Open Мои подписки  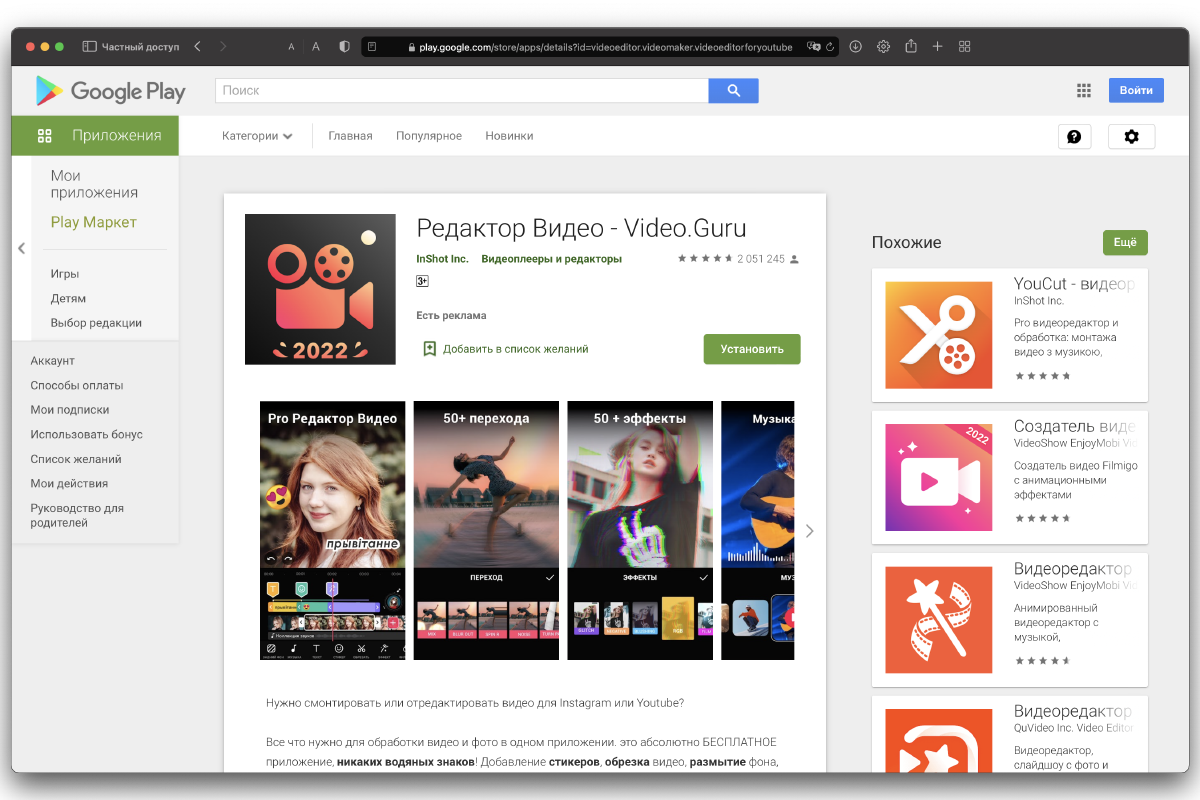coord(70,410)
